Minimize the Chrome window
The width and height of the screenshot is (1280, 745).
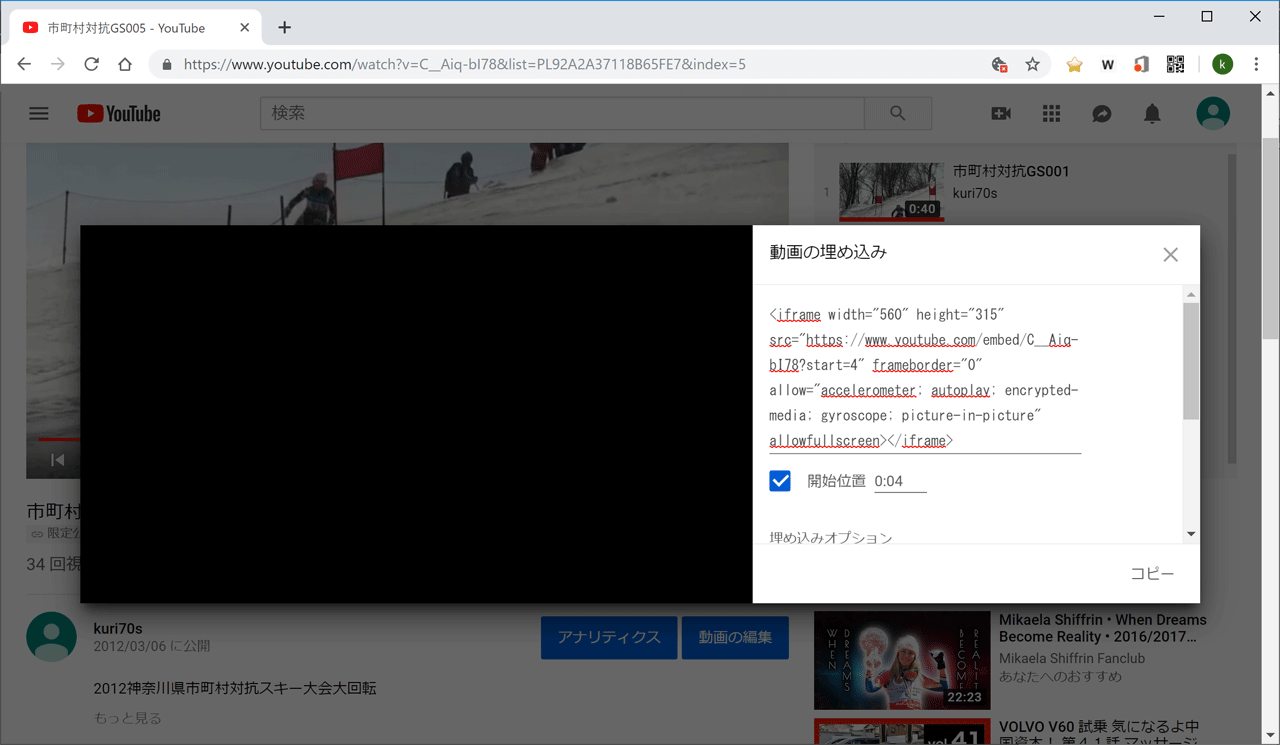coord(1159,16)
